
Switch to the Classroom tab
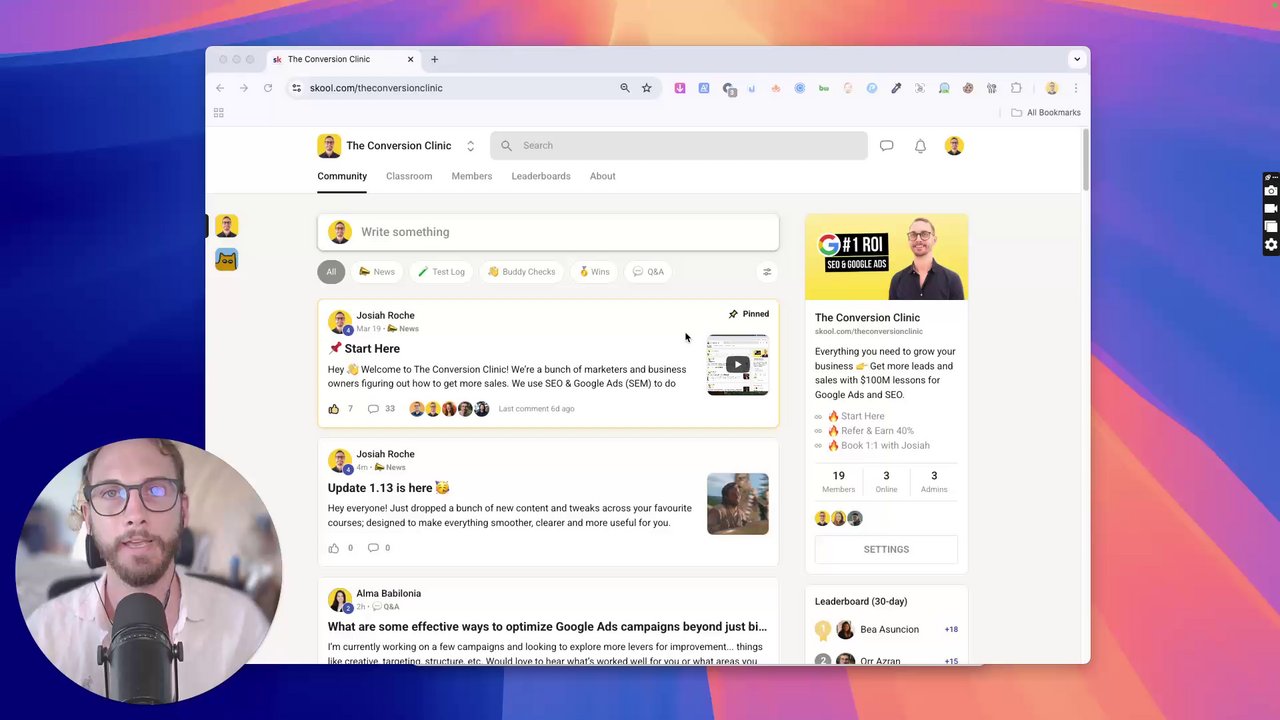tap(409, 176)
